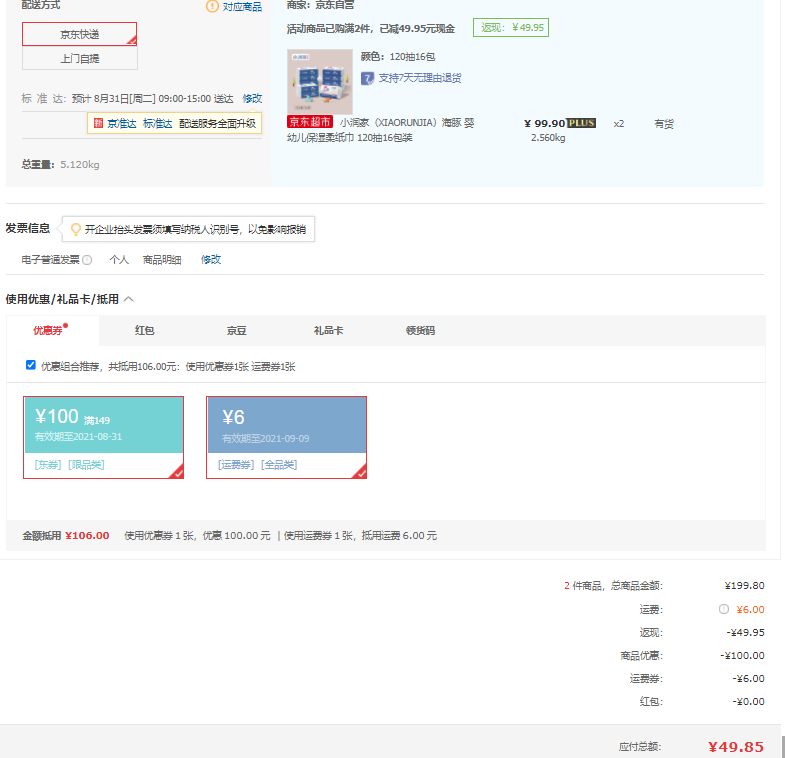Uncheck the 优惠组合推荐 checkbox
This screenshot has width=785, height=758.
pyautogui.click(x=31, y=365)
